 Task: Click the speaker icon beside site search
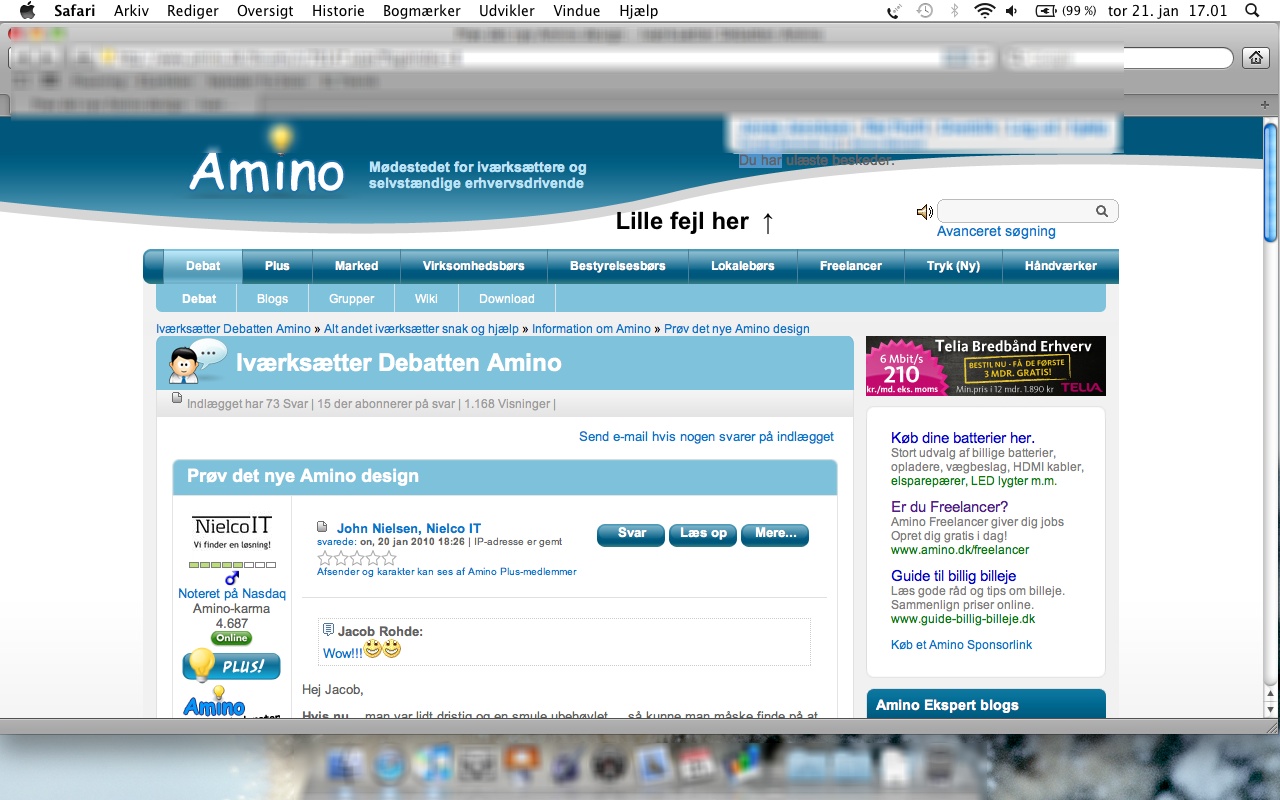click(x=925, y=211)
